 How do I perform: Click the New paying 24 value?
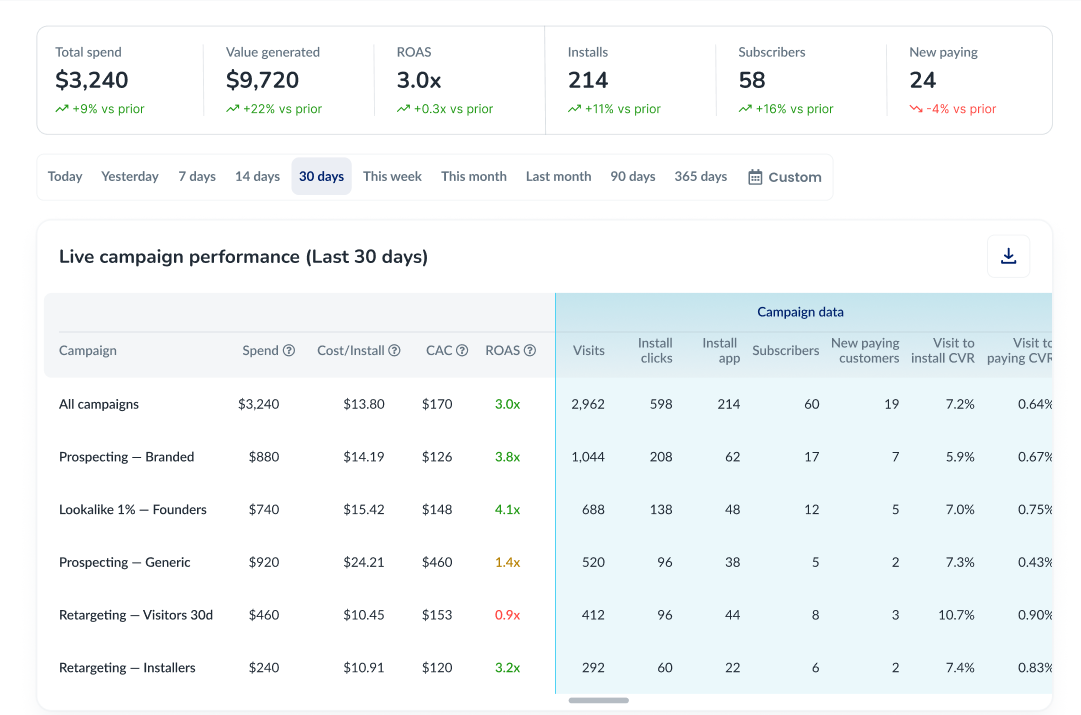[922, 80]
